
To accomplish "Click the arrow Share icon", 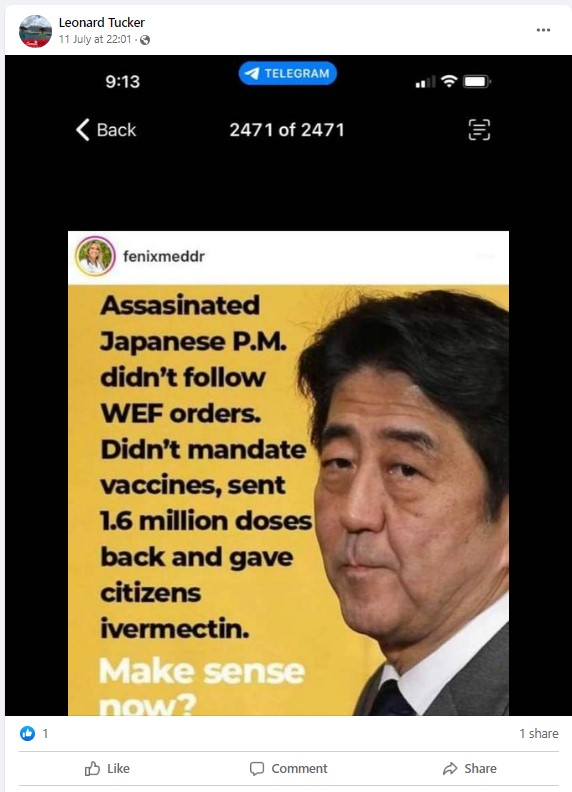I will pos(450,769).
